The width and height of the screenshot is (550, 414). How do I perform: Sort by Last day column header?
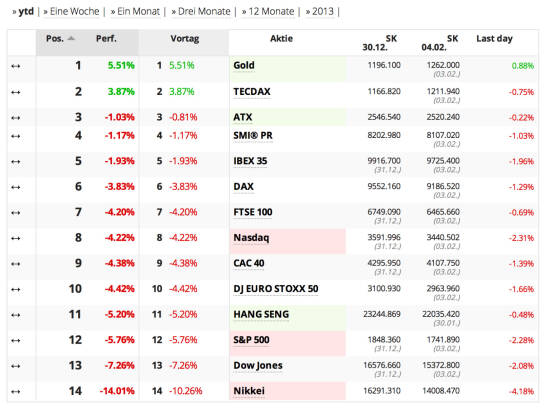495,39
